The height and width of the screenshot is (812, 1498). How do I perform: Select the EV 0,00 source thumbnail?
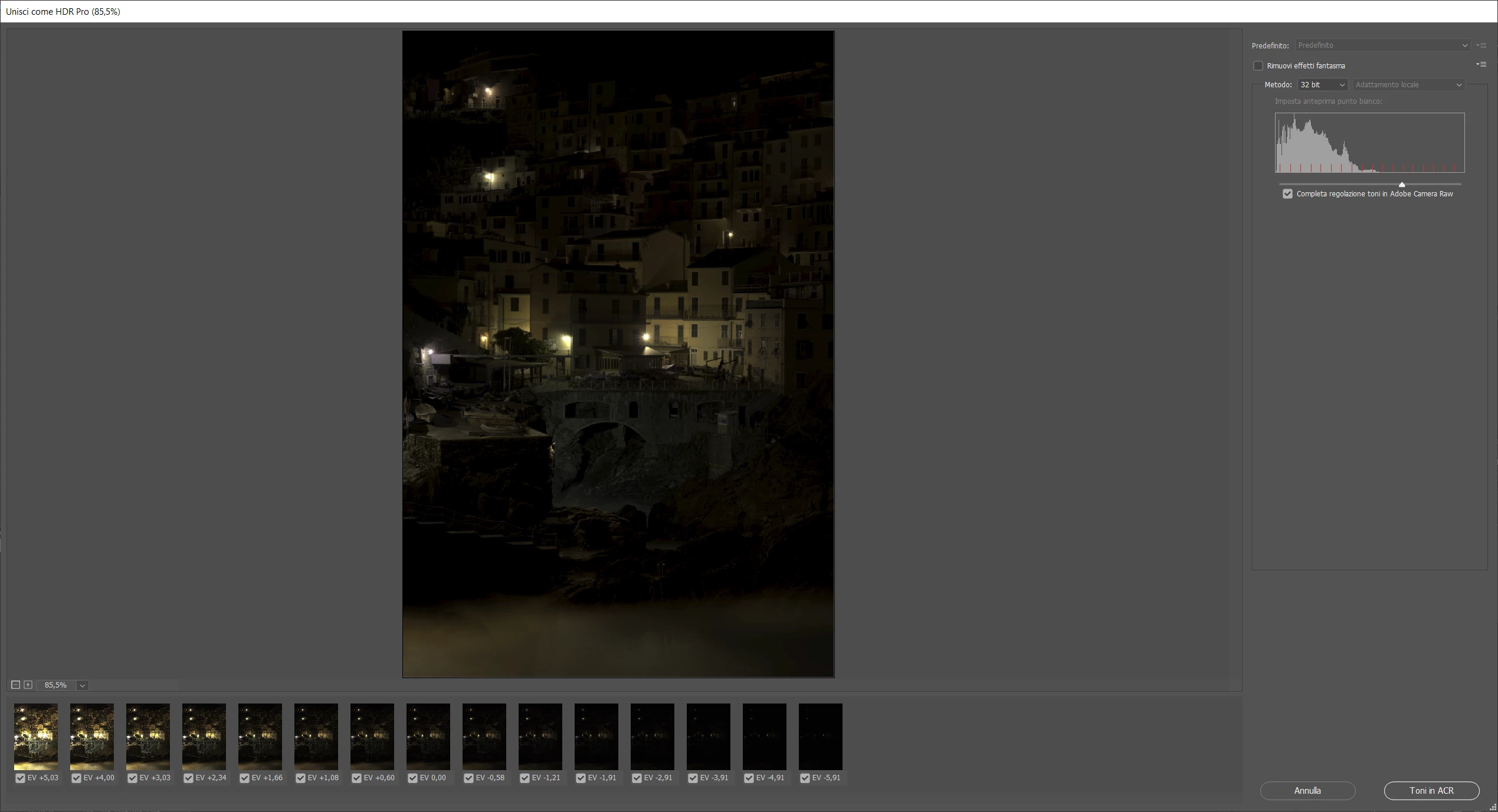tap(428, 736)
